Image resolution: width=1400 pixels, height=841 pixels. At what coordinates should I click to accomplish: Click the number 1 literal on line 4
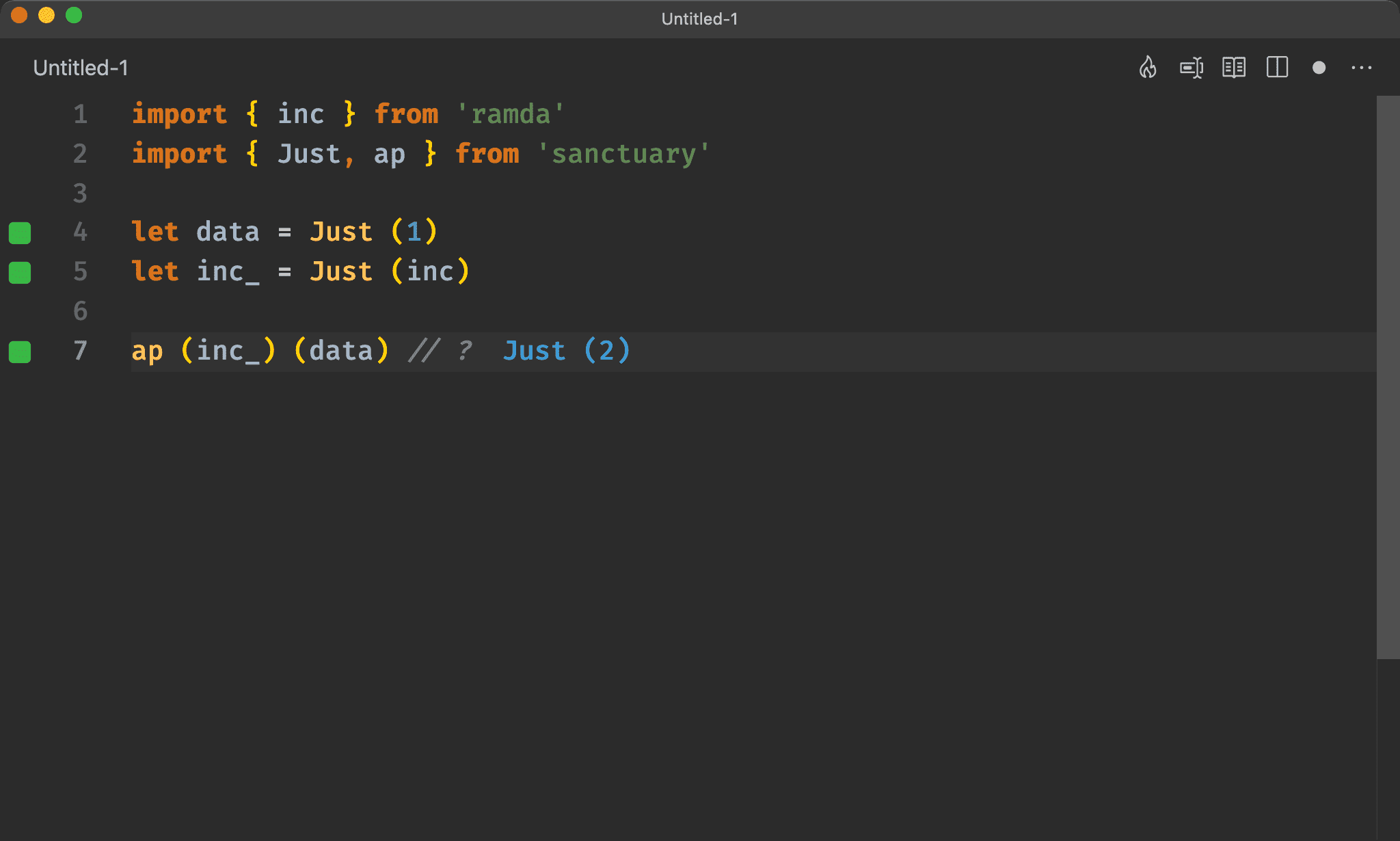(x=414, y=232)
